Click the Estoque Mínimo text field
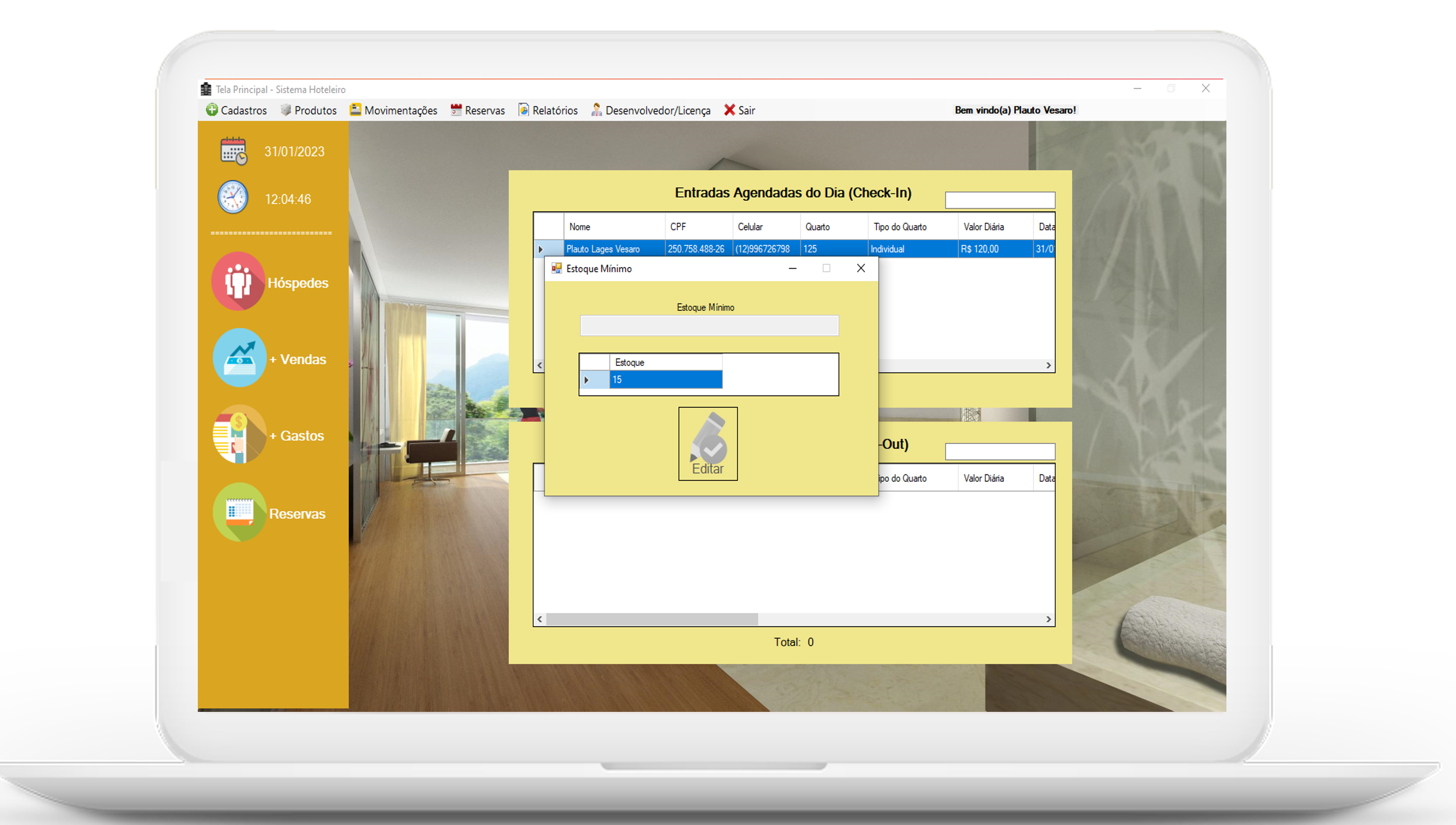1456x825 pixels. point(709,326)
